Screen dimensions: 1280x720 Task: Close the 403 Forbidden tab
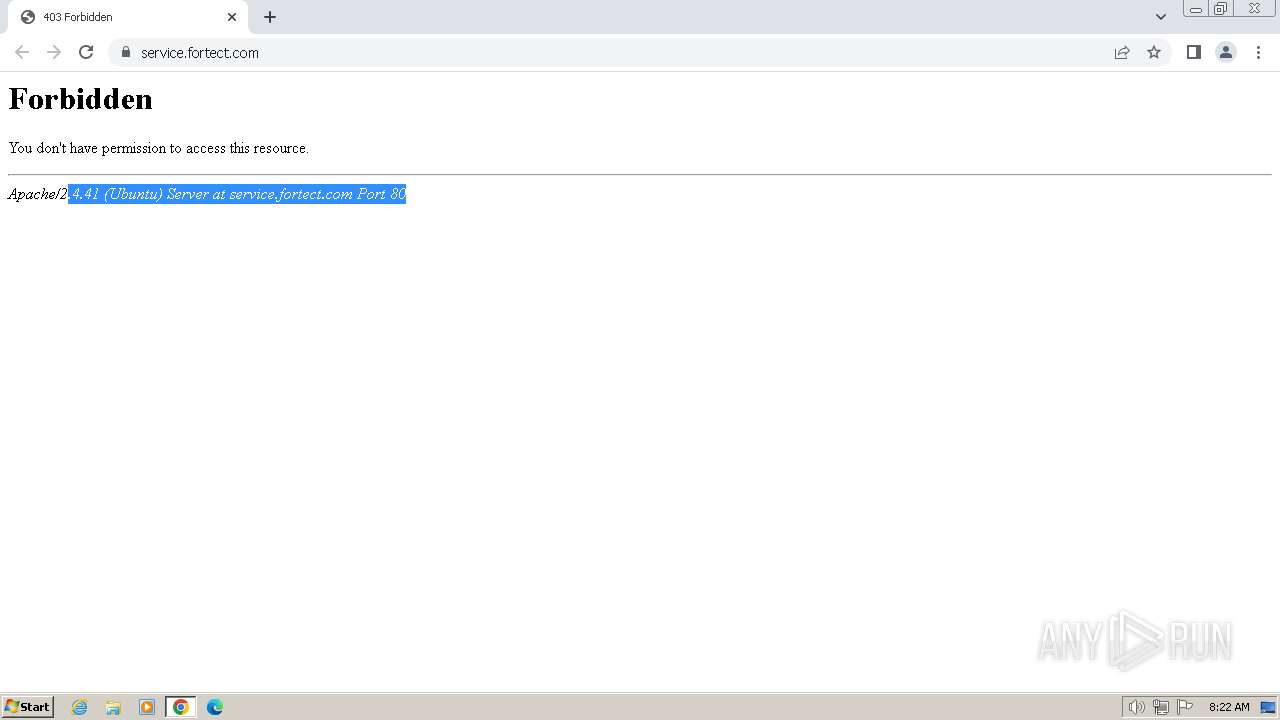click(232, 17)
